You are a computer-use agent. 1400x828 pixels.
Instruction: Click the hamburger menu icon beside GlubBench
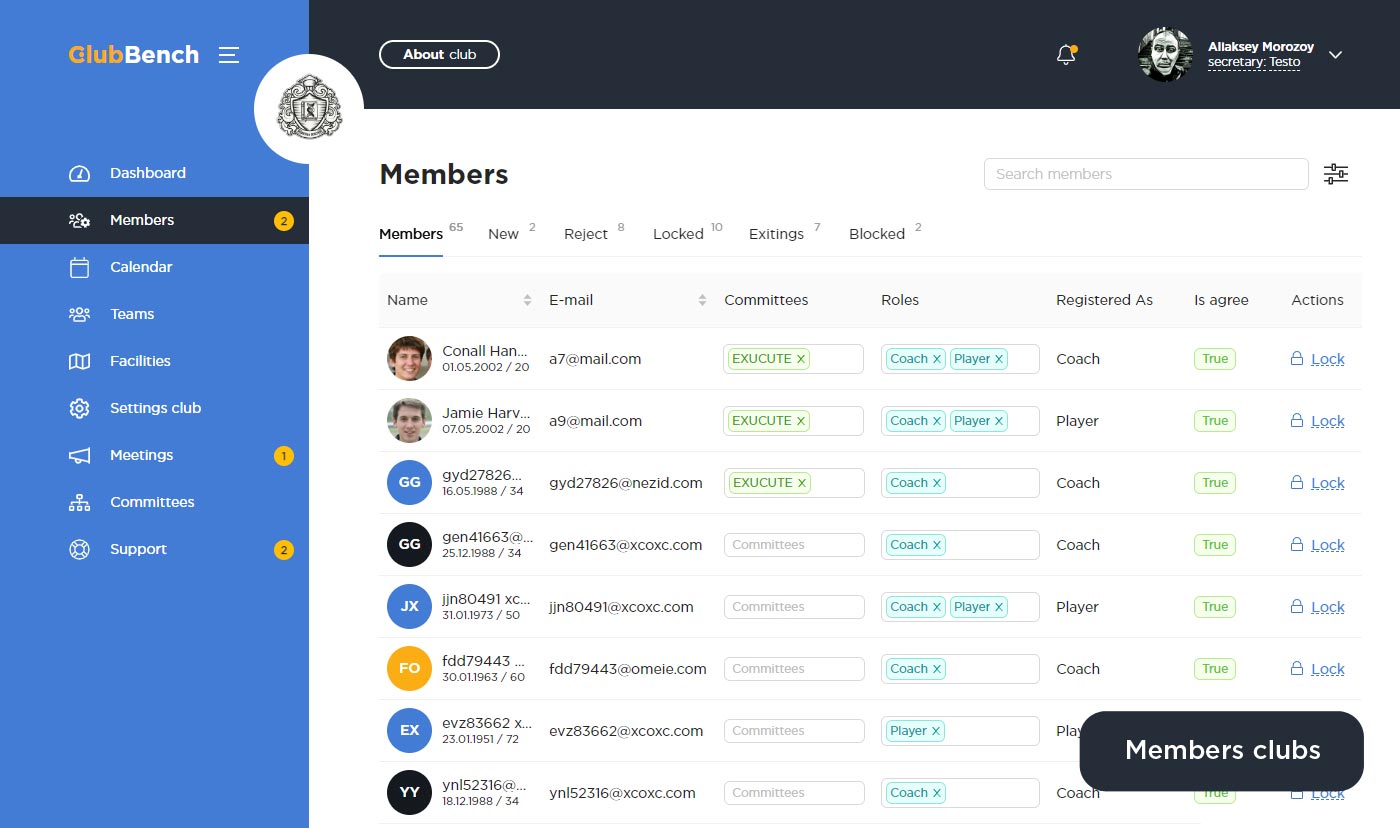click(x=229, y=55)
